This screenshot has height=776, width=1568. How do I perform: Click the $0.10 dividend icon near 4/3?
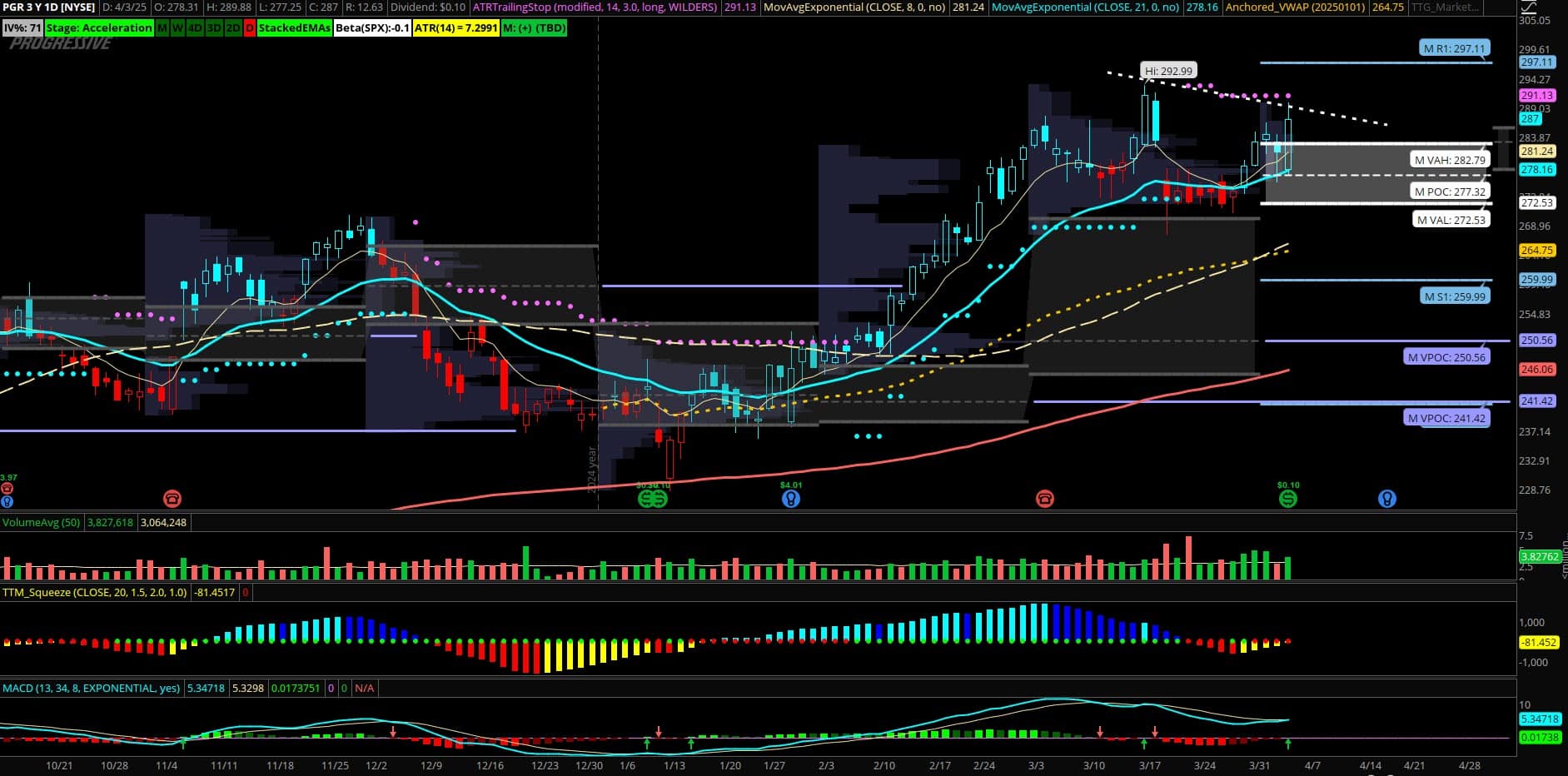point(1288,499)
